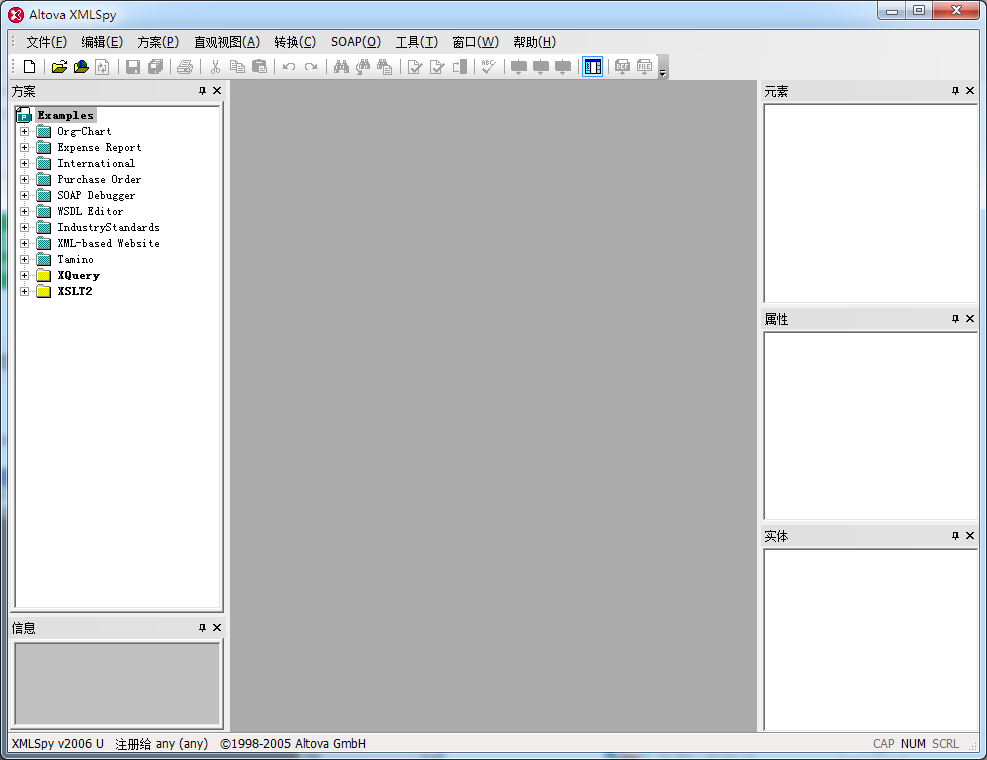Click the Replace binoculars icon
The image size is (987, 760).
385,67
